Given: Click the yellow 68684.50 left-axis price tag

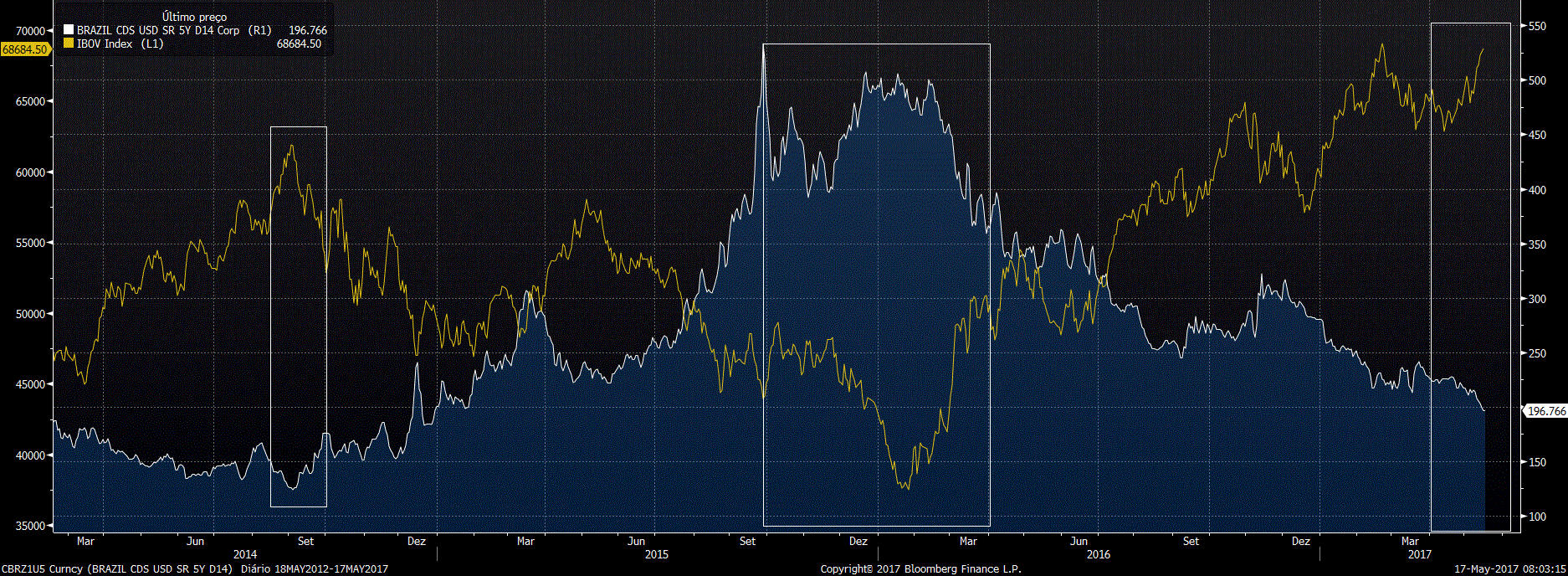Looking at the screenshot, I should [x=25, y=49].
